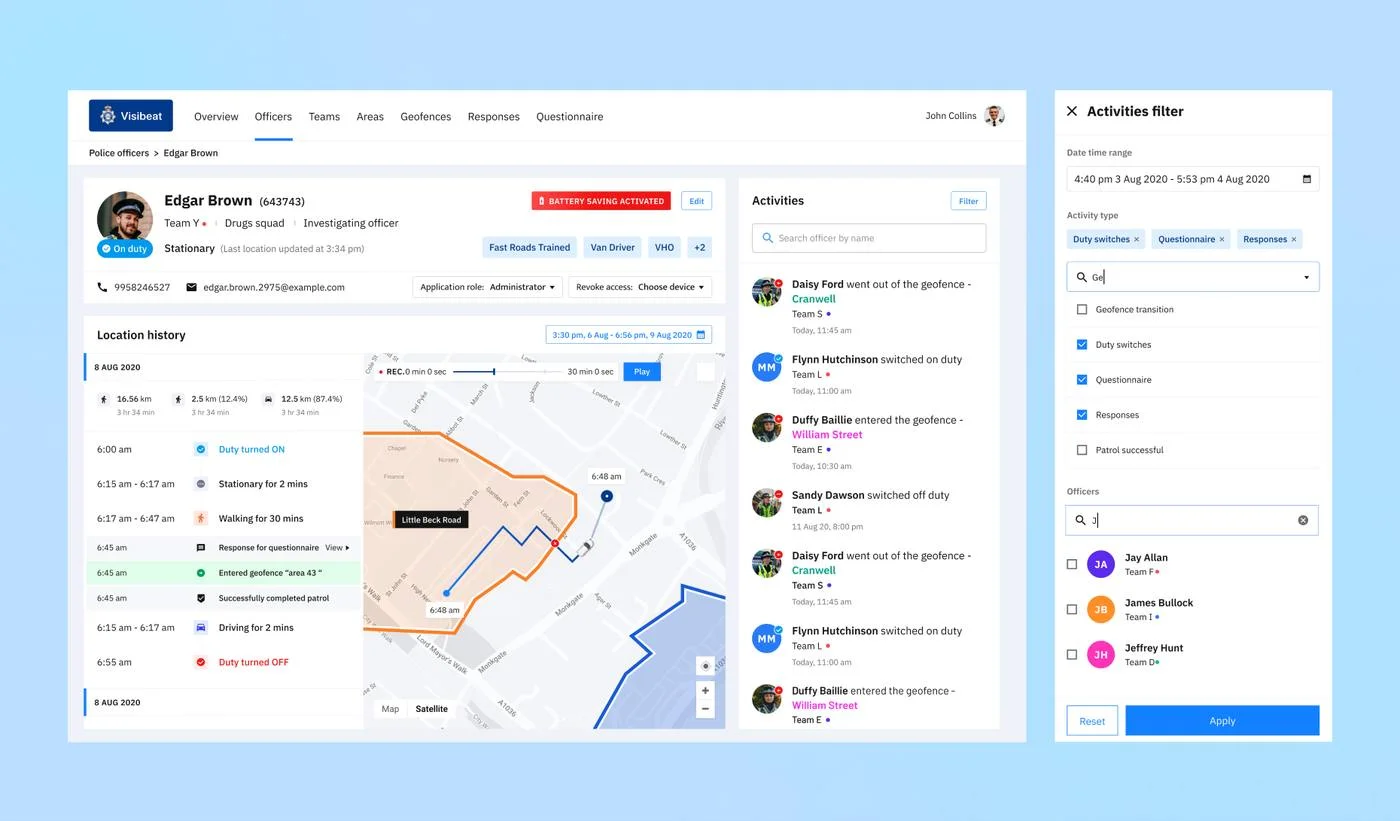The image size is (1400, 821).
Task: Click Jeffrey Hunt's JH avatar
Action: [x=1101, y=654]
